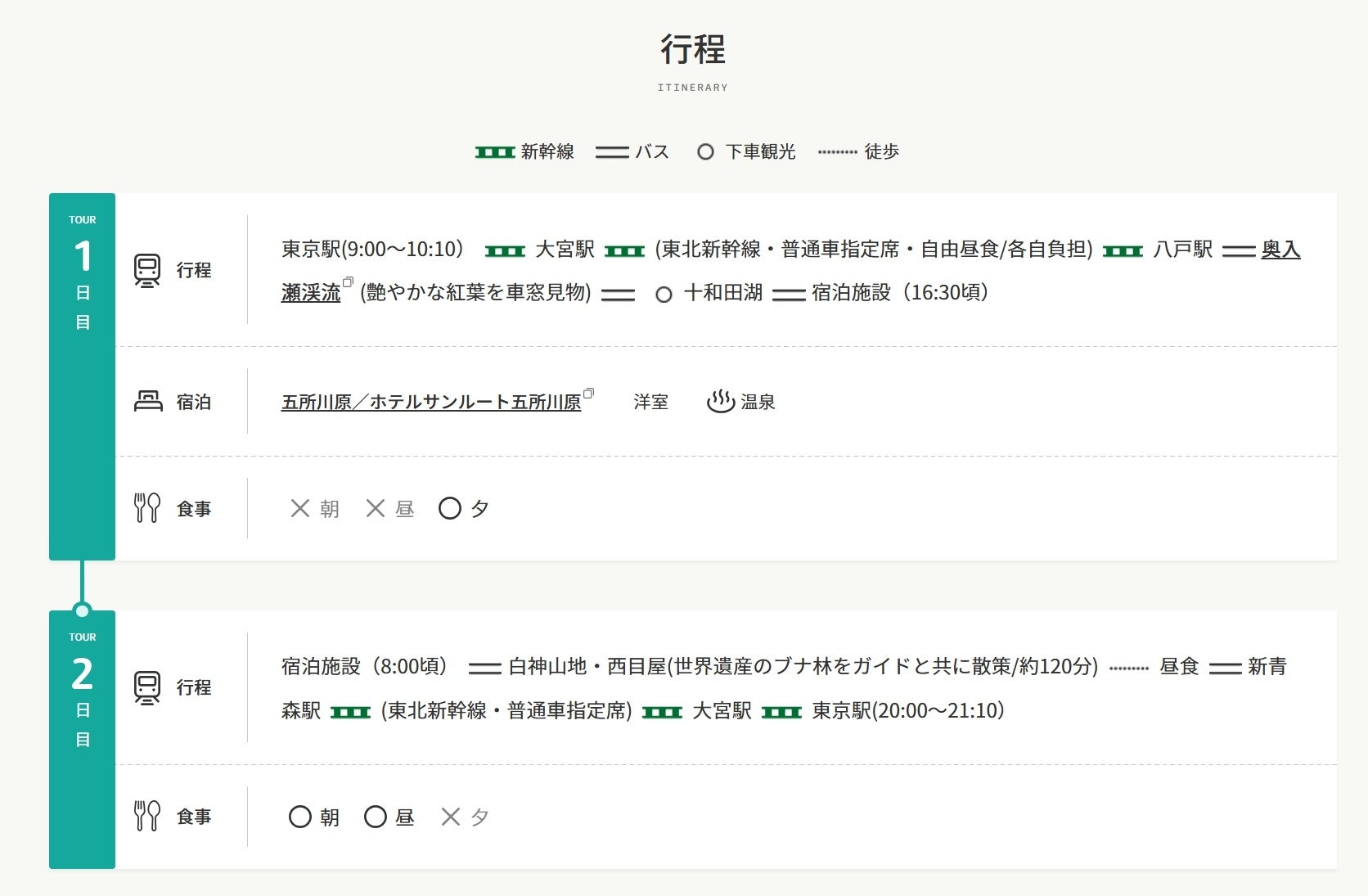
Task: Click Day 2 fork and spoon icon
Action: (x=147, y=816)
